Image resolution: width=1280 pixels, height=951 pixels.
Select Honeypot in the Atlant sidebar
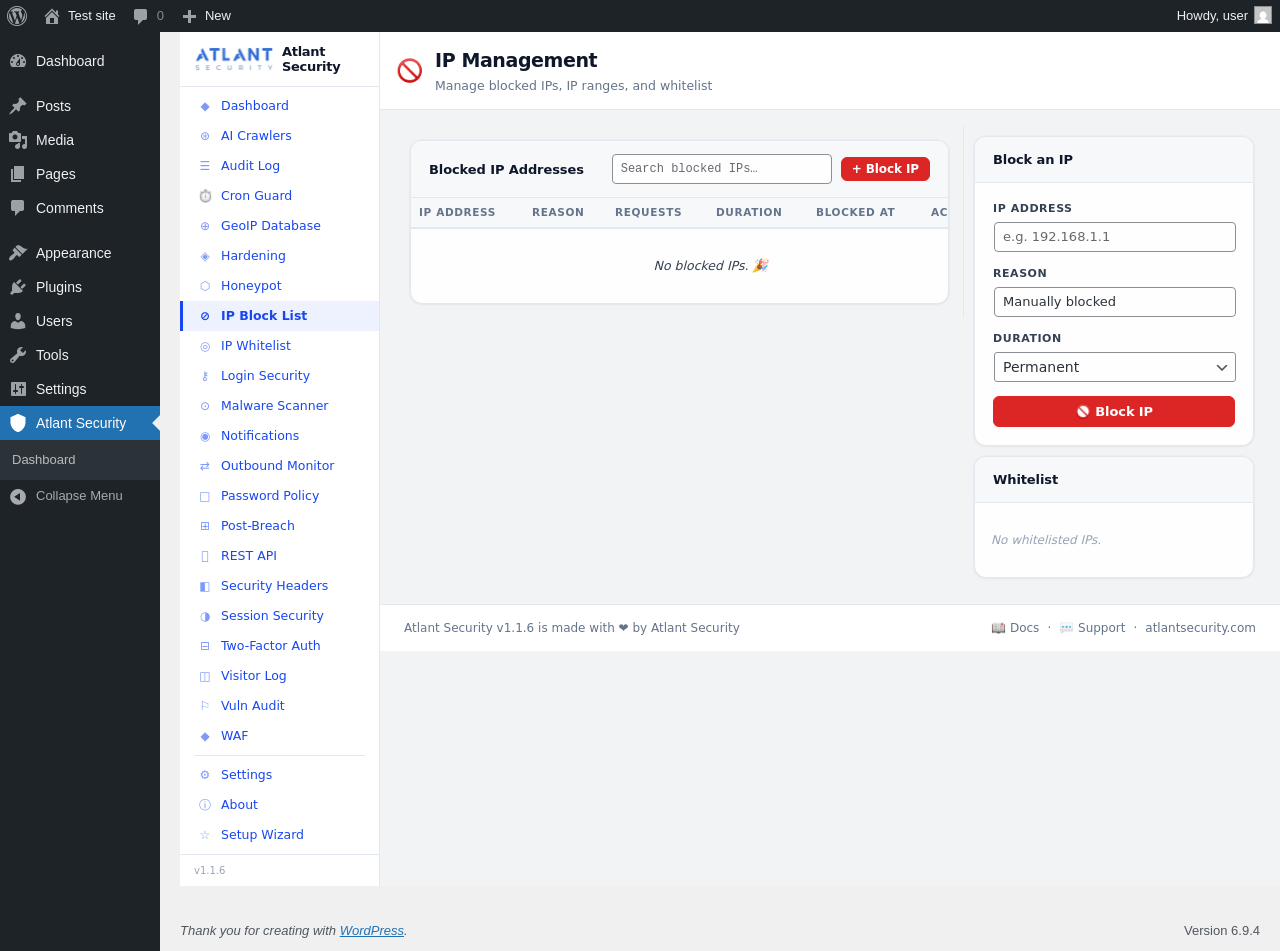pyautogui.click(x=251, y=286)
